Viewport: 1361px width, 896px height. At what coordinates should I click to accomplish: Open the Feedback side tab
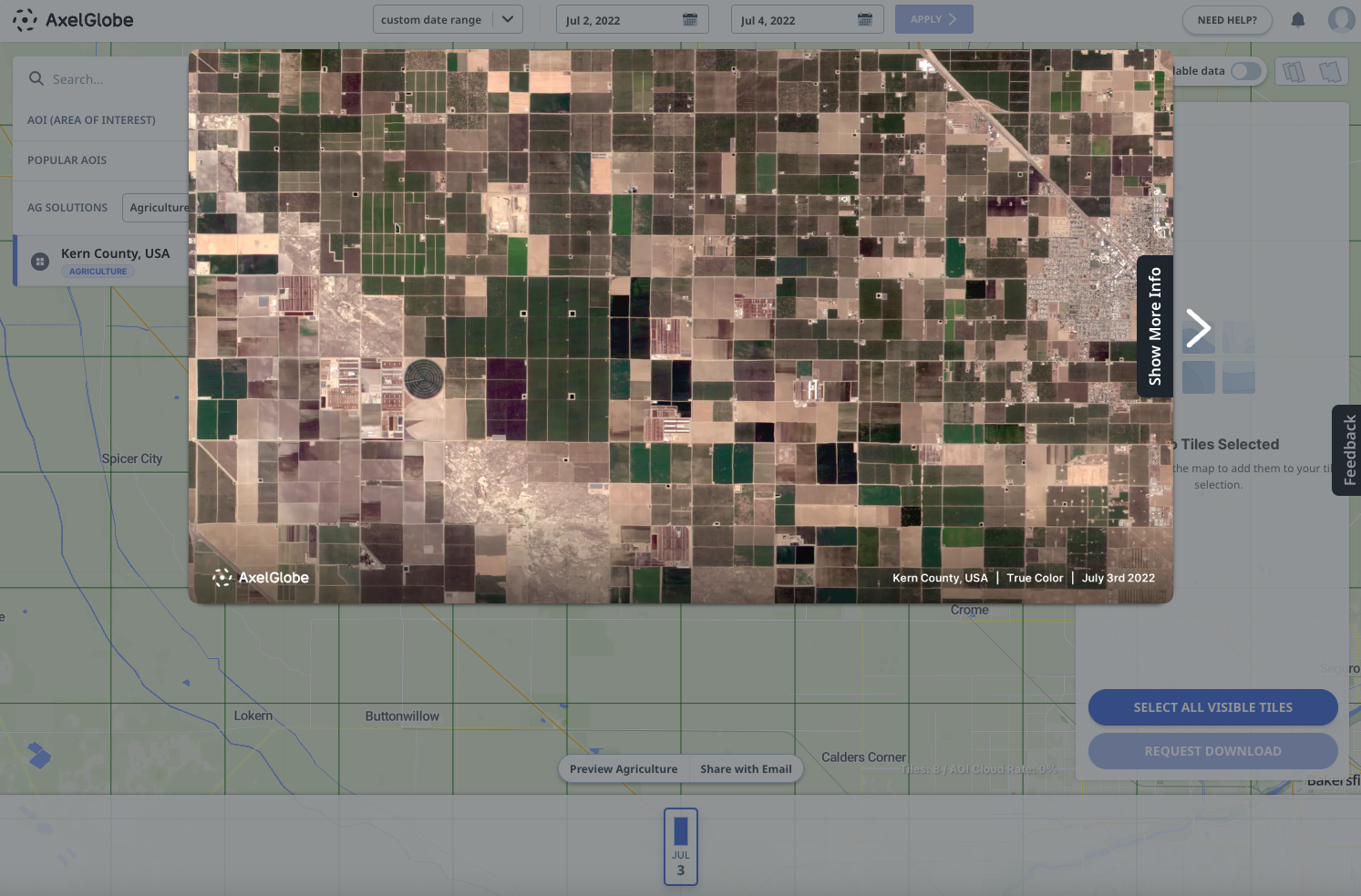(x=1349, y=450)
